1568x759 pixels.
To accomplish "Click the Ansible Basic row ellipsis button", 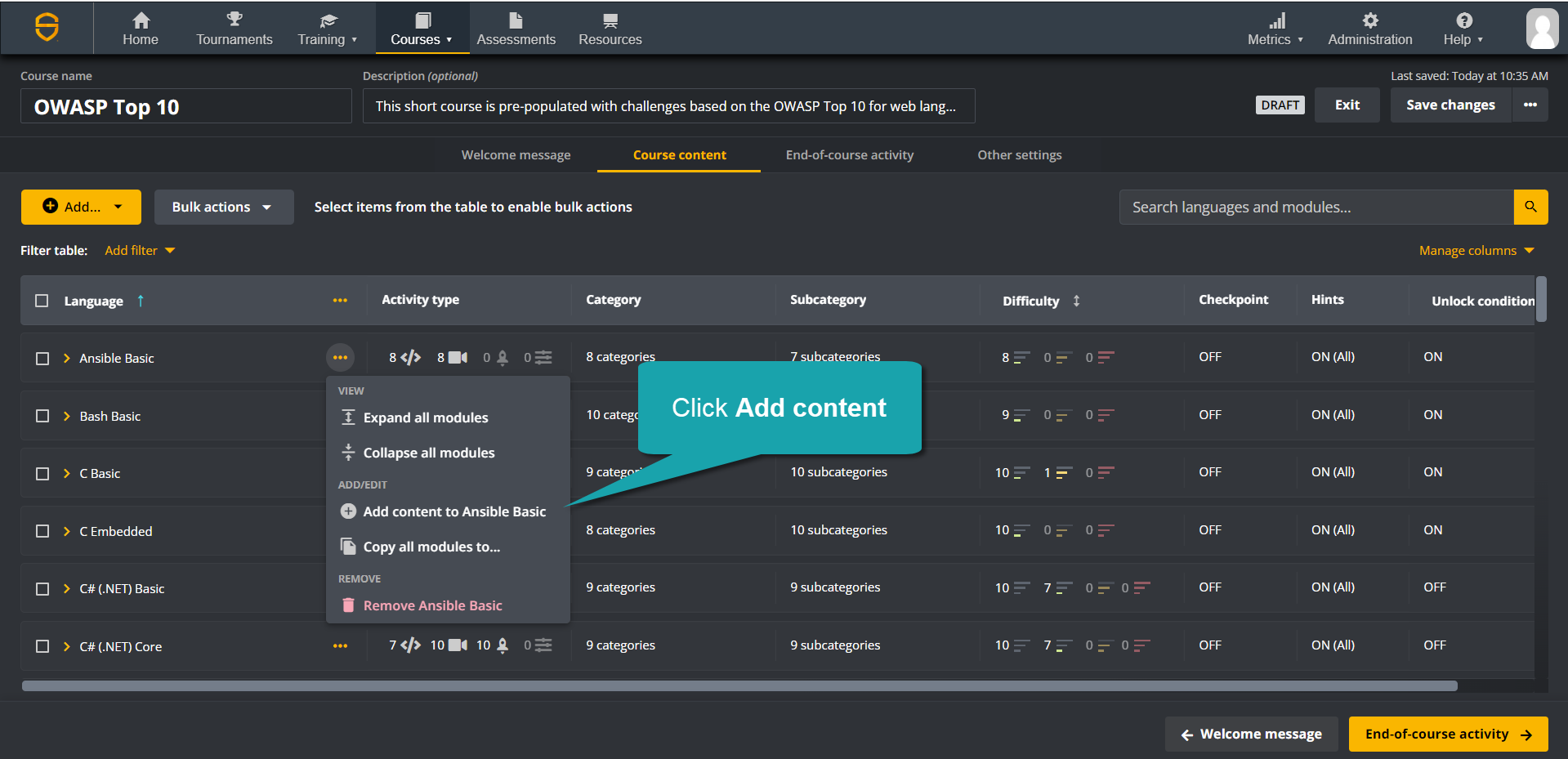I will [340, 358].
